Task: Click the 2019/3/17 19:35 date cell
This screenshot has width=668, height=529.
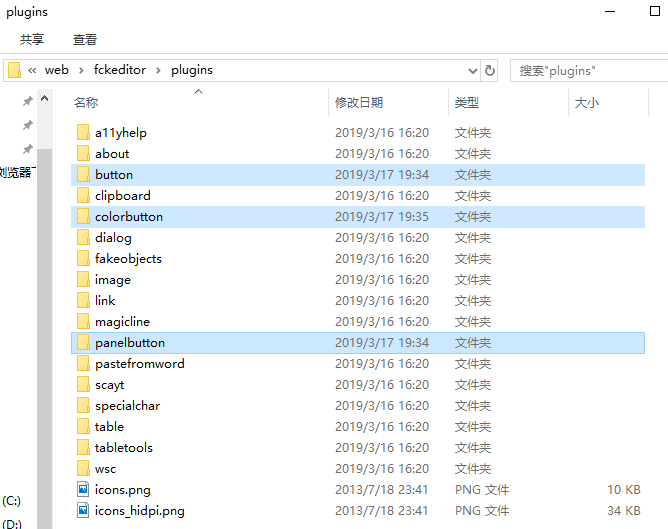Action: (382, 217)
